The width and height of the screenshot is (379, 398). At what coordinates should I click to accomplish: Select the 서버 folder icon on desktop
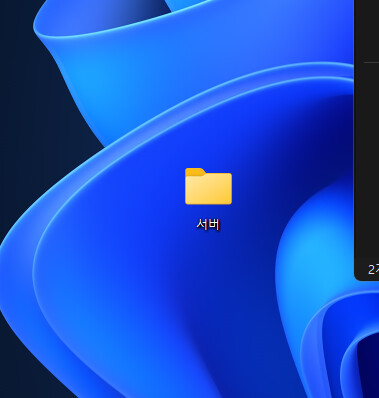pyautogui.click(x=208, y=186)
